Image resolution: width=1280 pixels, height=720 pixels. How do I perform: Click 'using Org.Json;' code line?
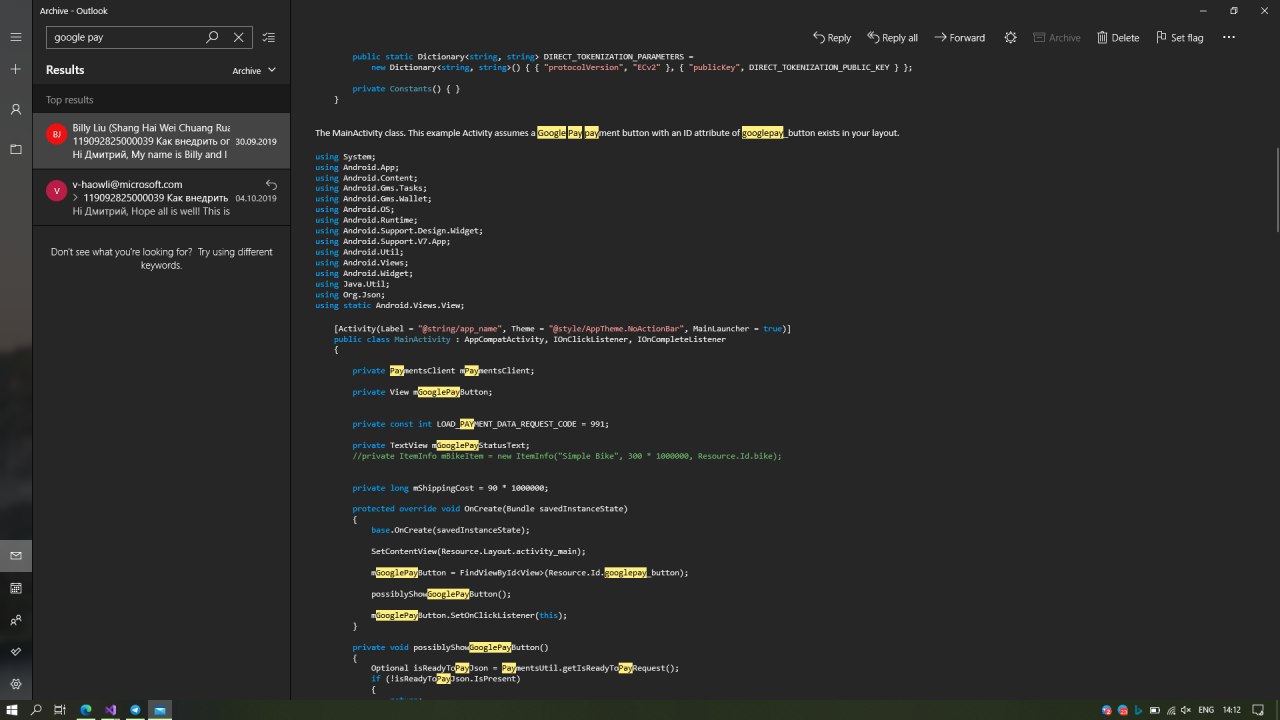pos(348,294)
